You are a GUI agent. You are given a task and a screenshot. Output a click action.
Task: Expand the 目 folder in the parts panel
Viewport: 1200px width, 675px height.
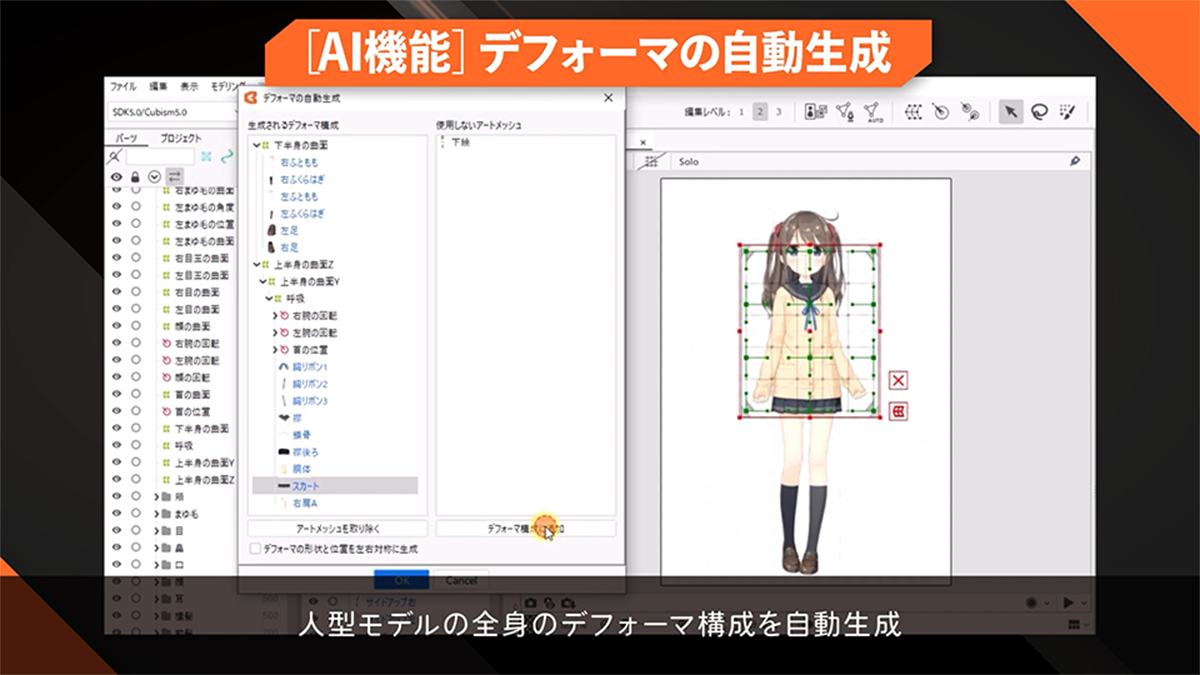coord(156,530)
